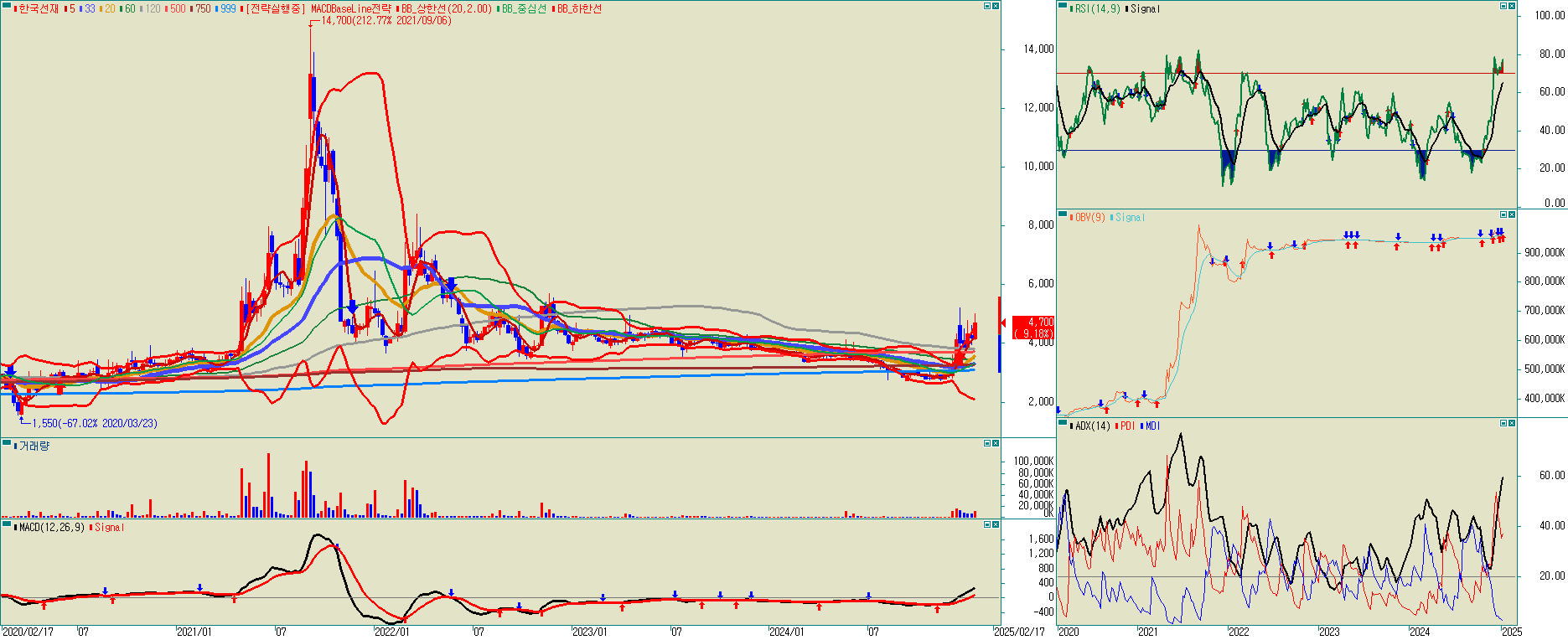Image resolution: width=1568 pixels, height=640 pixels.
Task: Close the 거래량 volume panel
Action: coord(996,443)
